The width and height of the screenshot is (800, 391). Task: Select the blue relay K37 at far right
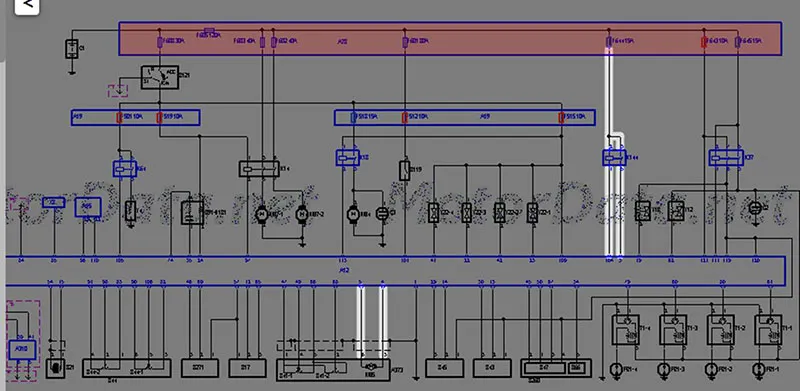click(726, 158)
